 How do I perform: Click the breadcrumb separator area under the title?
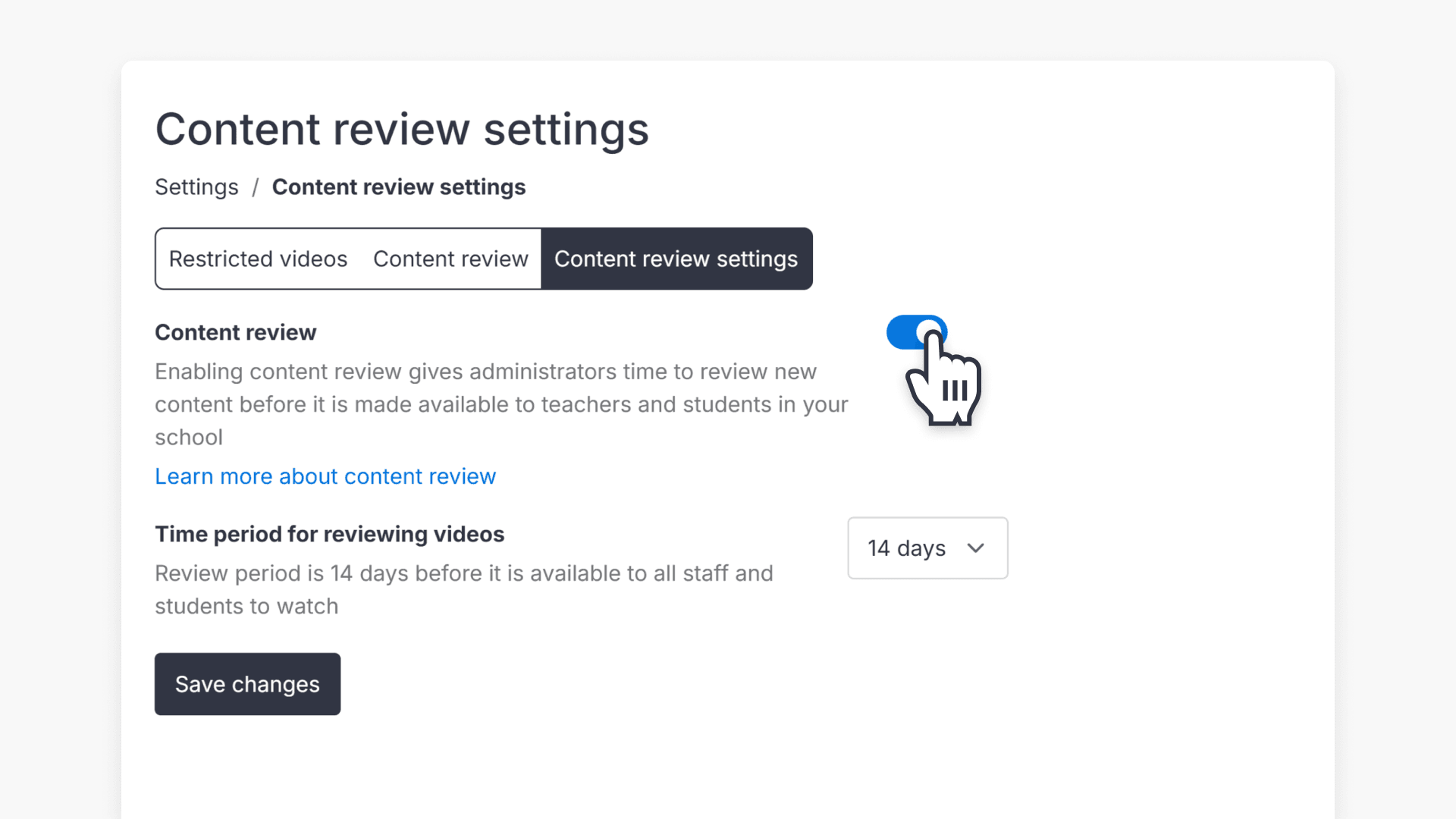tap(256, 187)
